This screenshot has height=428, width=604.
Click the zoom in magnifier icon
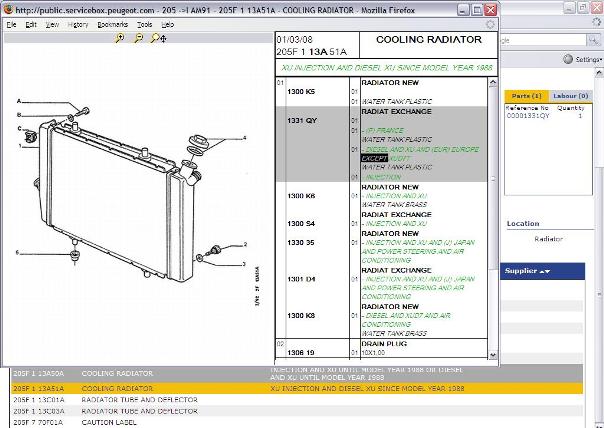pyautogui.click(x=120, y=38)
